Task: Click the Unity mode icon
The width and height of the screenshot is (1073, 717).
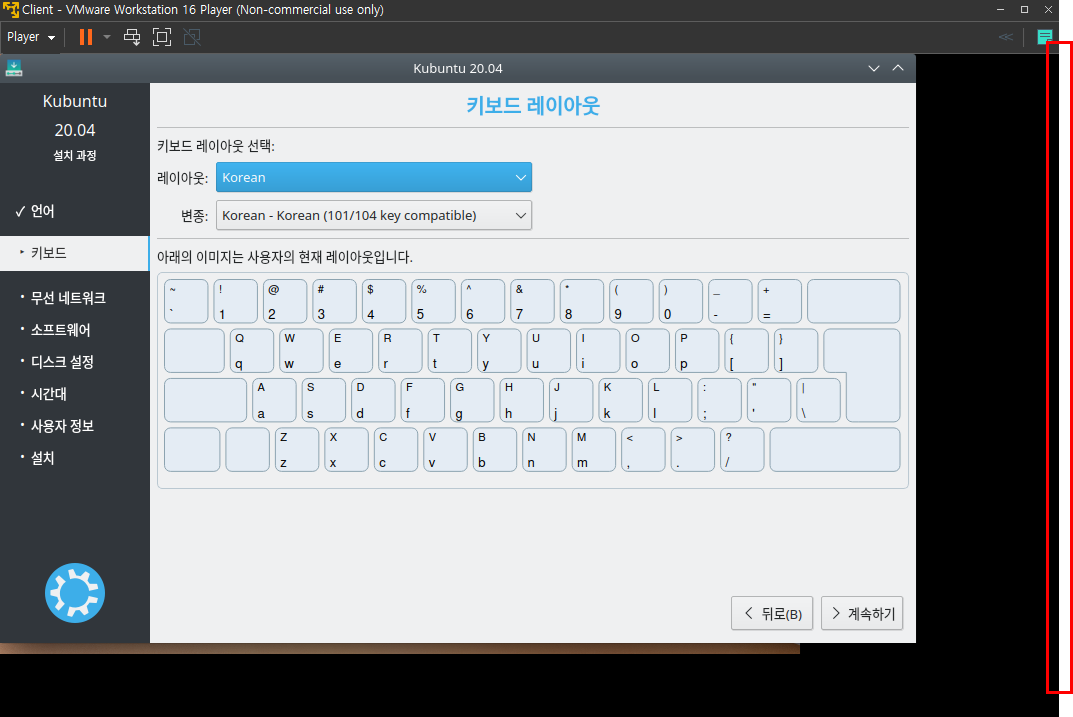Action: (x=192, y=37)
